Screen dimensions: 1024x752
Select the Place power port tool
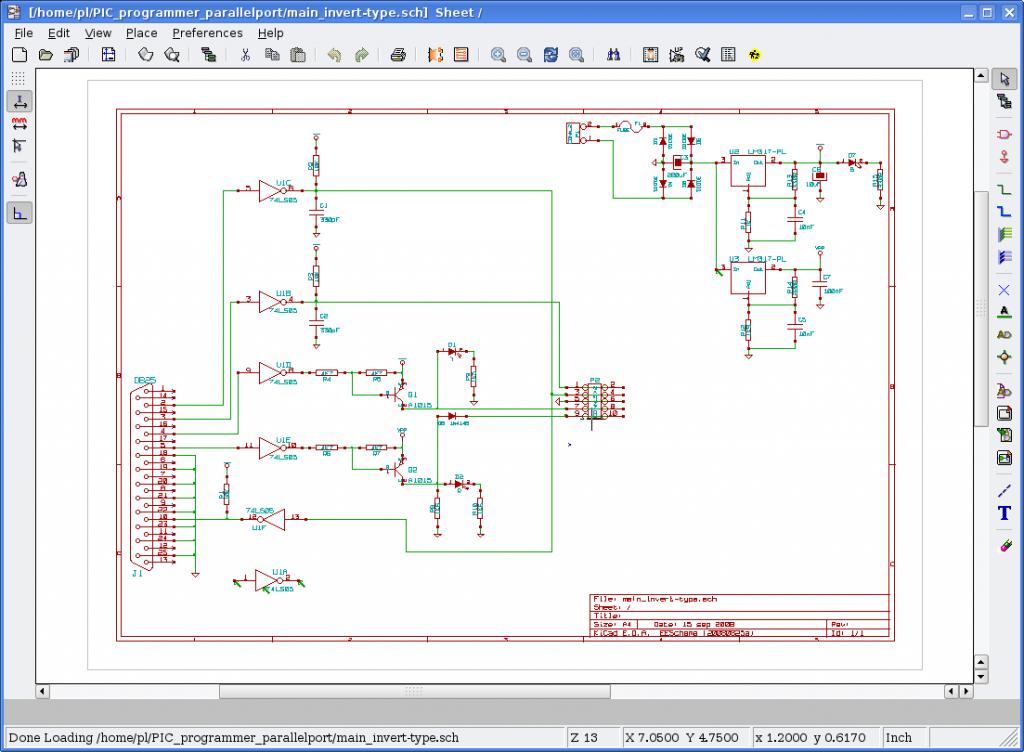click(1004, 156)
